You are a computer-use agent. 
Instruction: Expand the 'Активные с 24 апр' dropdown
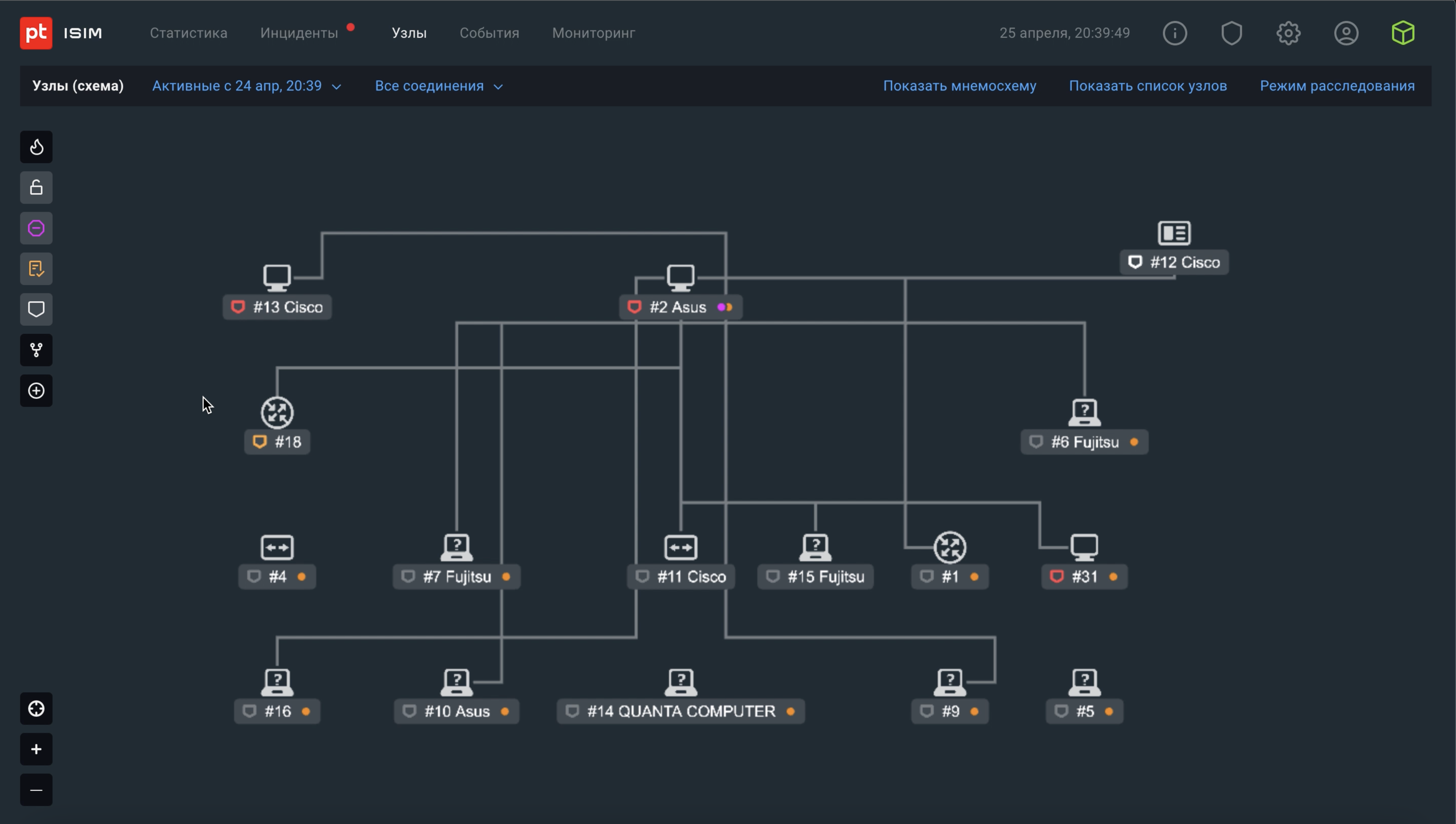pos(247,86)
